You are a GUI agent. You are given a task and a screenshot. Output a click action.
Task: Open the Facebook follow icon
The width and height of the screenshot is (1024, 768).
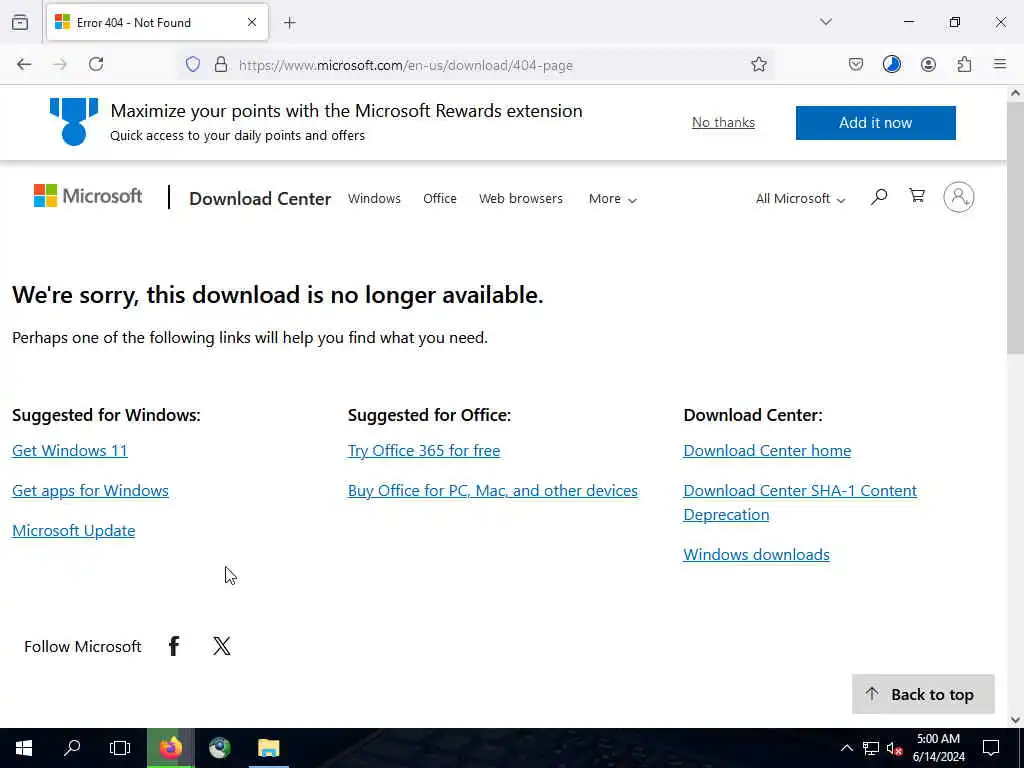[174, 646]
